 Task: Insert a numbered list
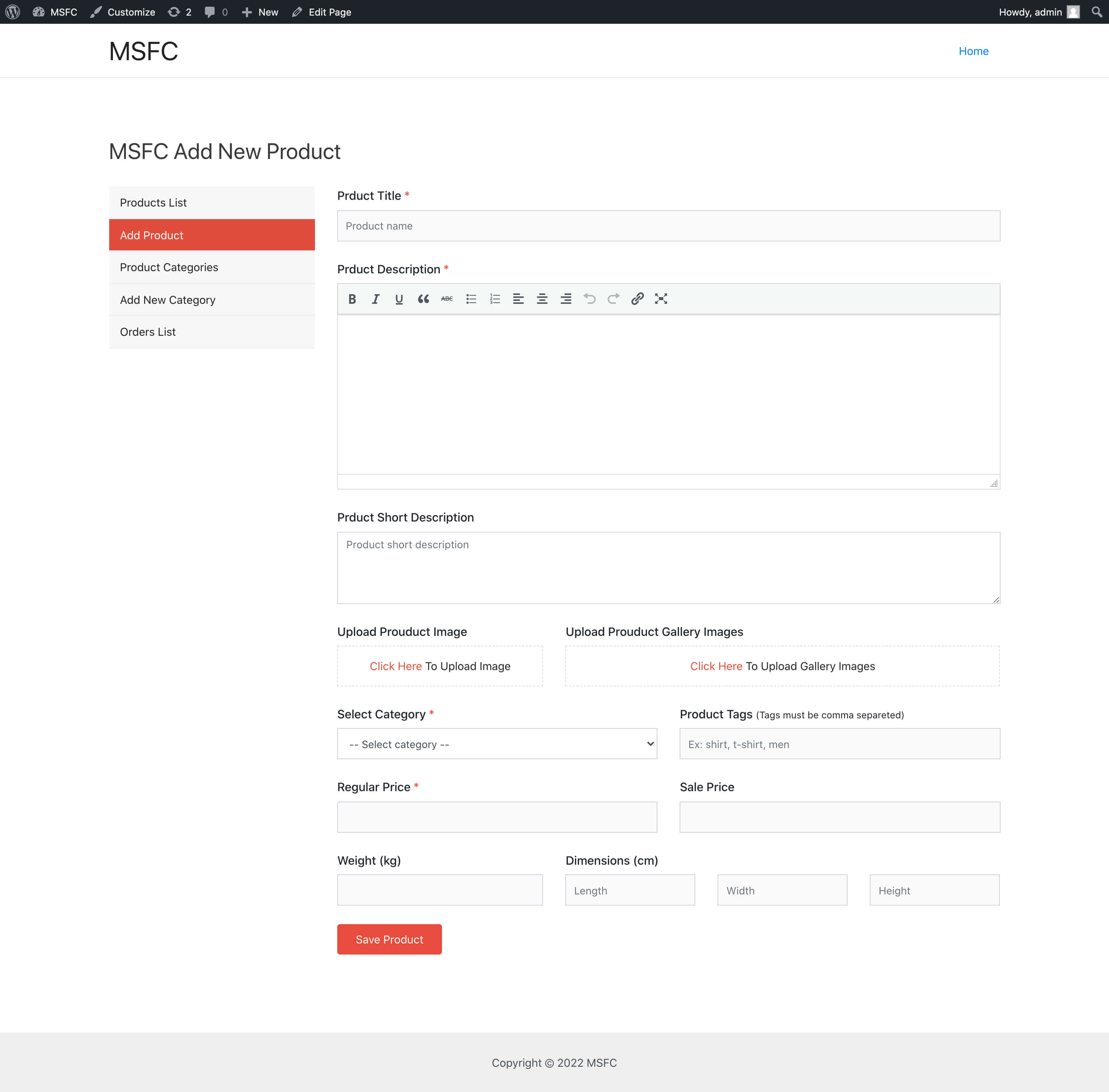pyautogui.click(x=495, y=299)
